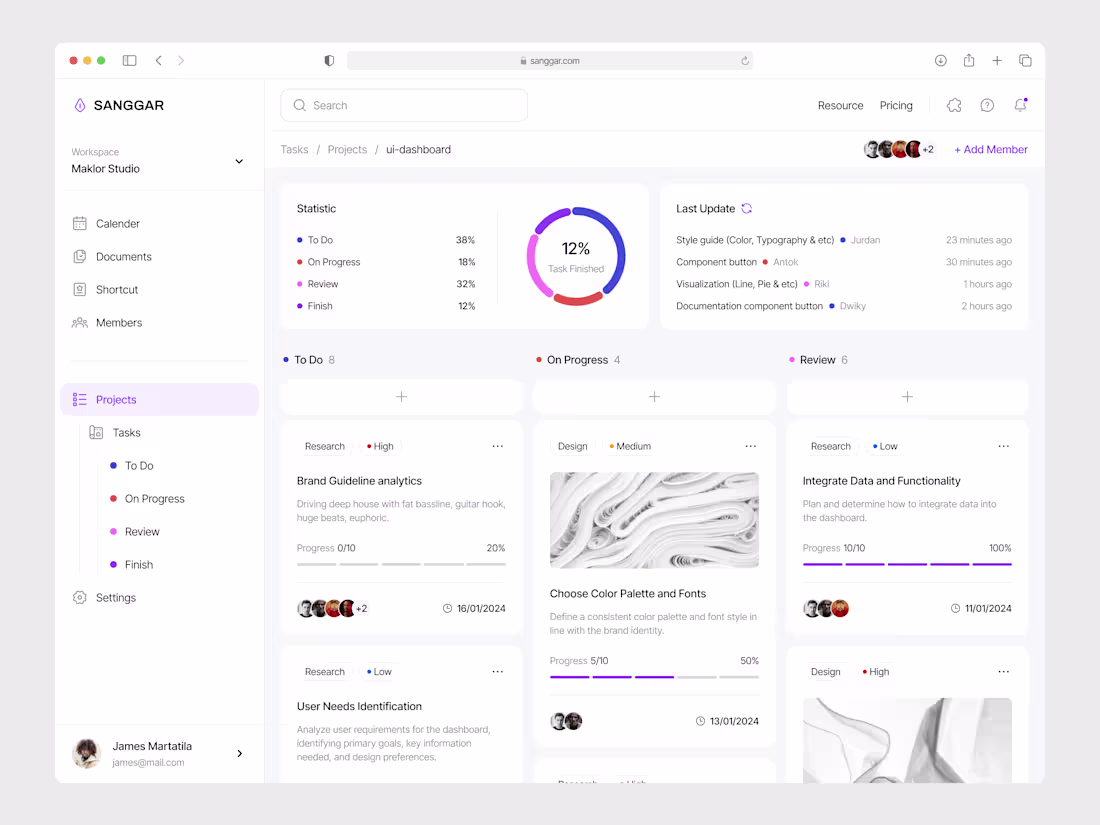
Task: Toggle the browser sidebar icon
Action: [x=129, y=60]
